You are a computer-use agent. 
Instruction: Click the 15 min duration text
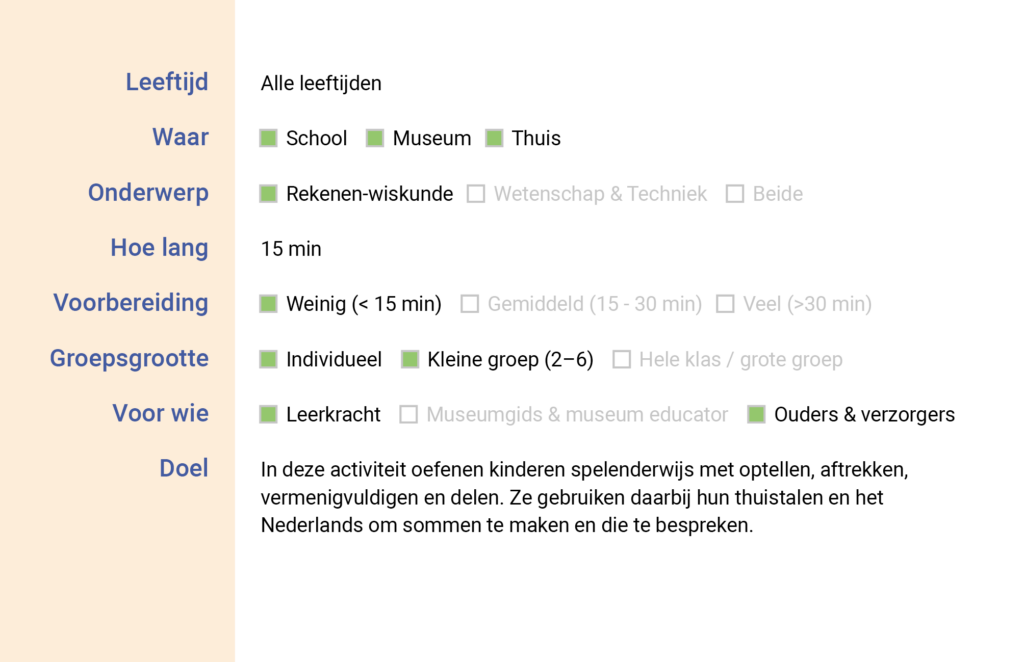[291, 249]
